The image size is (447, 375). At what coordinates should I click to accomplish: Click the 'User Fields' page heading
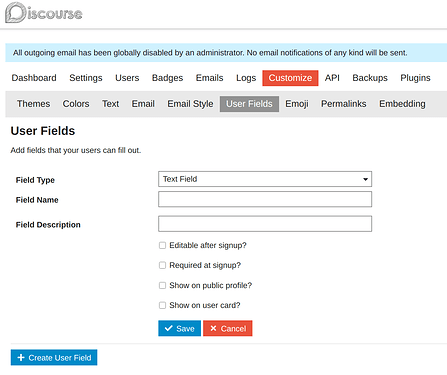click(x=43, y=131)
